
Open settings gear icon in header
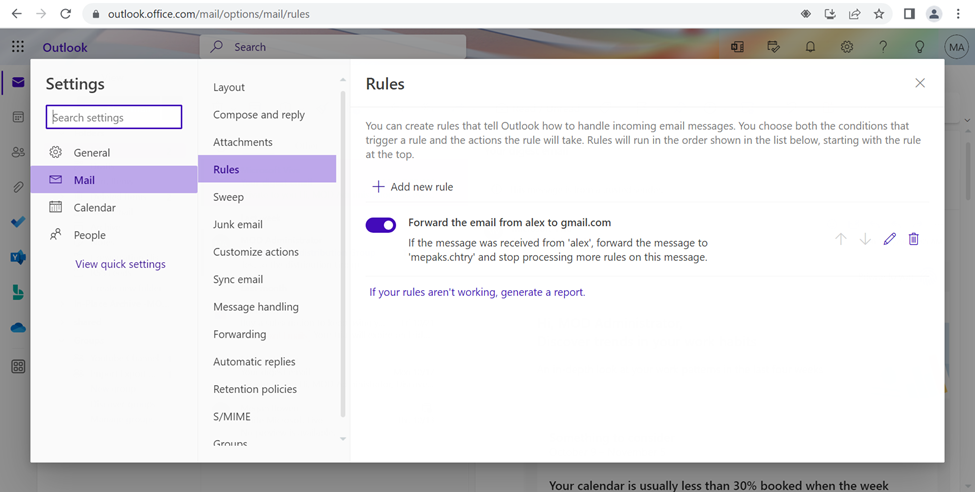click(846, 47)
